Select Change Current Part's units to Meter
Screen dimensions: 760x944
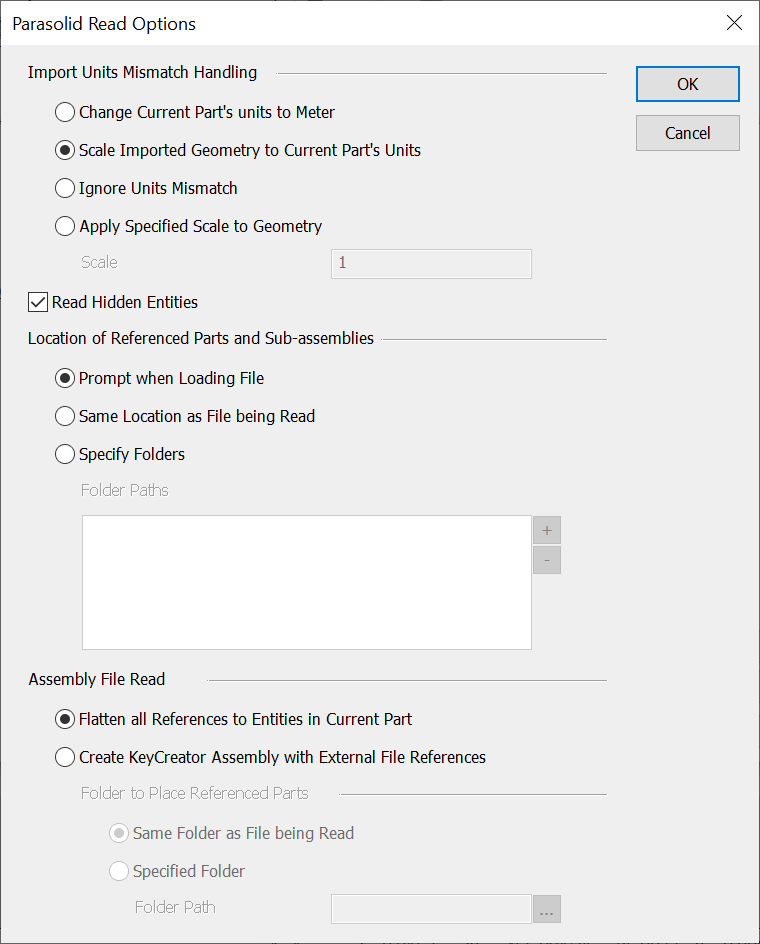click(x=65, y=112)
